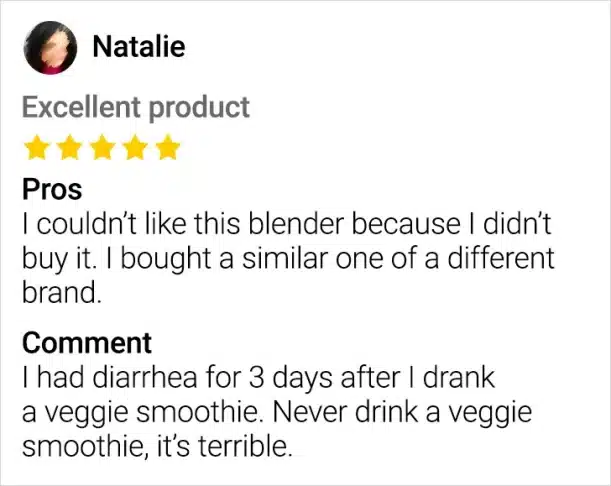611x486 pixels.
Task: Click the second yellow rating star
Action: [x=69, y=148]
